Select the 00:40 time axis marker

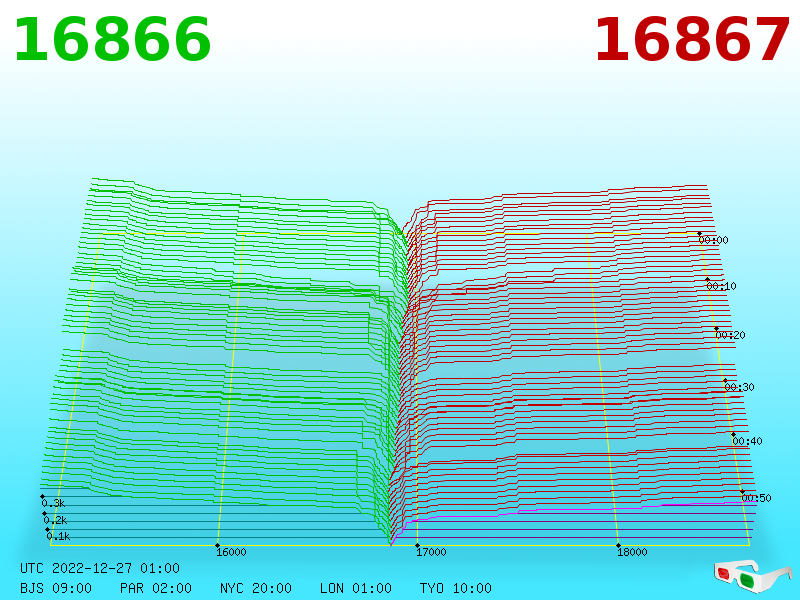(747, 441)
